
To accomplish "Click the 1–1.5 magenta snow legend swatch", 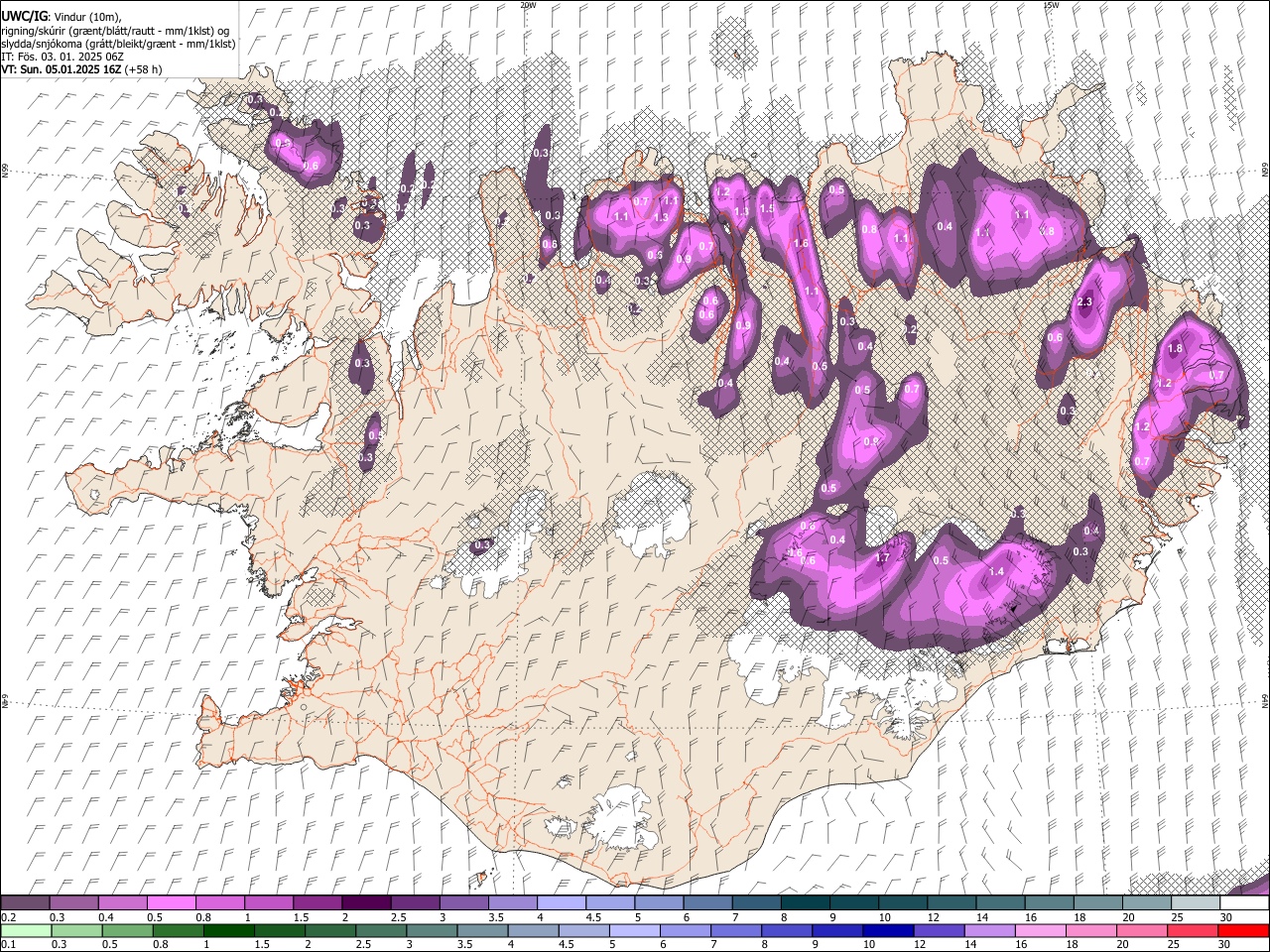I will (x=269, y=903).
